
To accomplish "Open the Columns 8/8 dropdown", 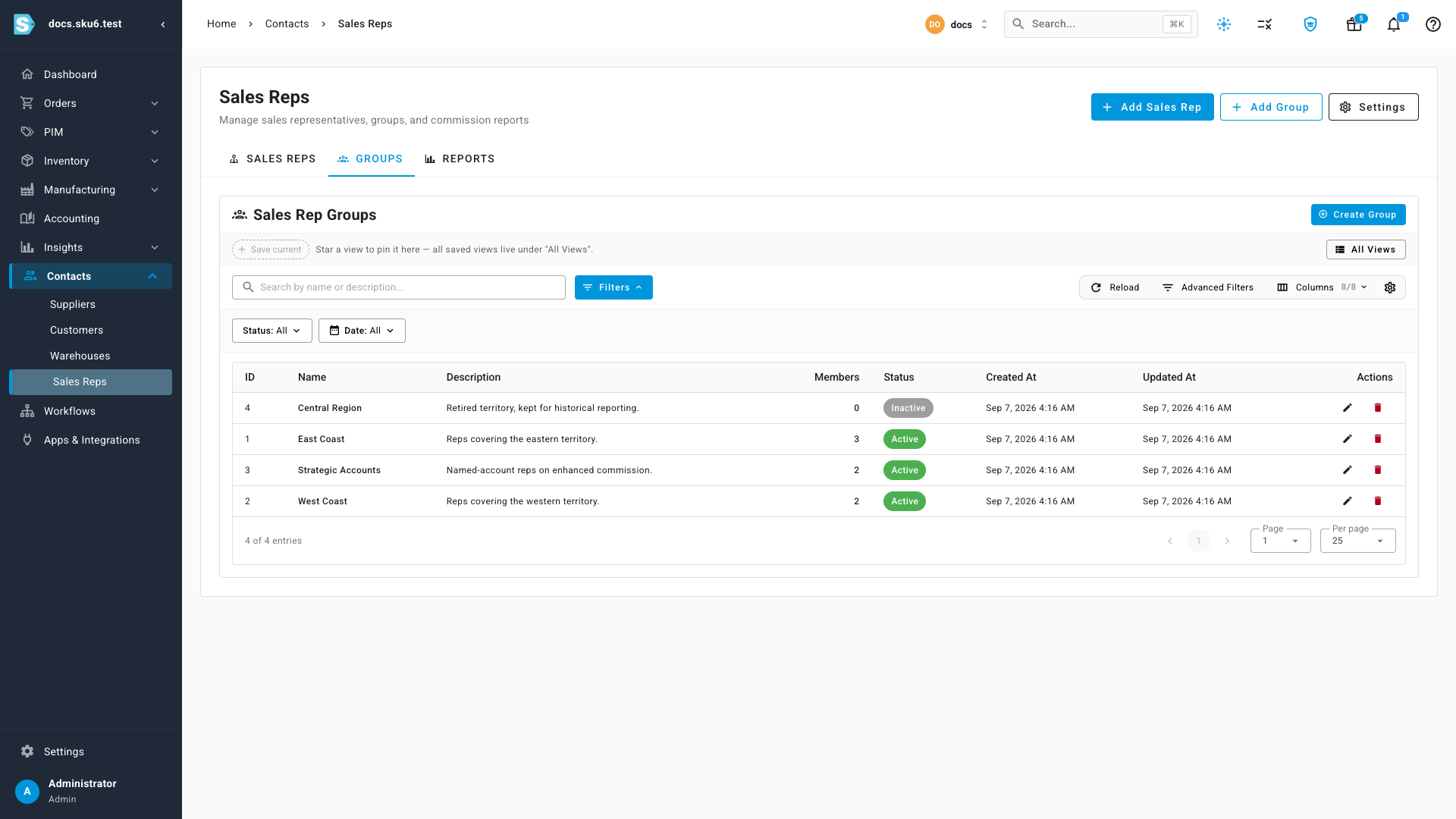I will 1323,287.
